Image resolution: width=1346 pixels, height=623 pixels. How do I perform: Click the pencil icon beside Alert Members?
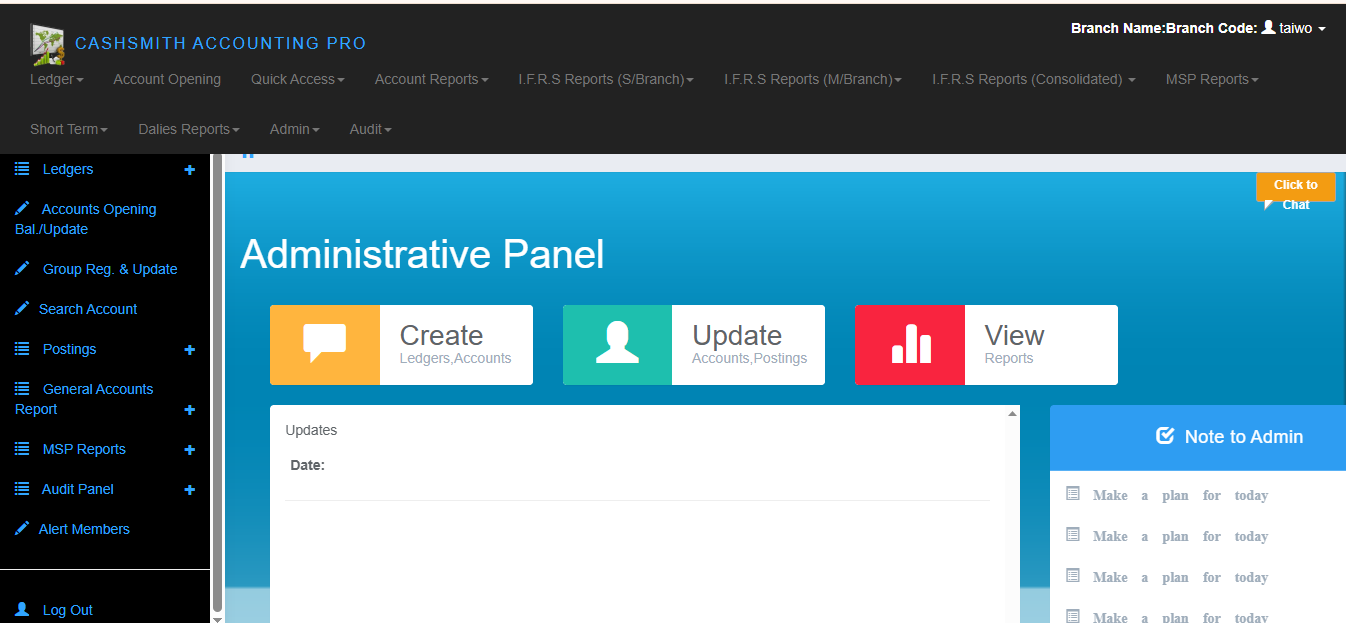(x=22, y=529)
